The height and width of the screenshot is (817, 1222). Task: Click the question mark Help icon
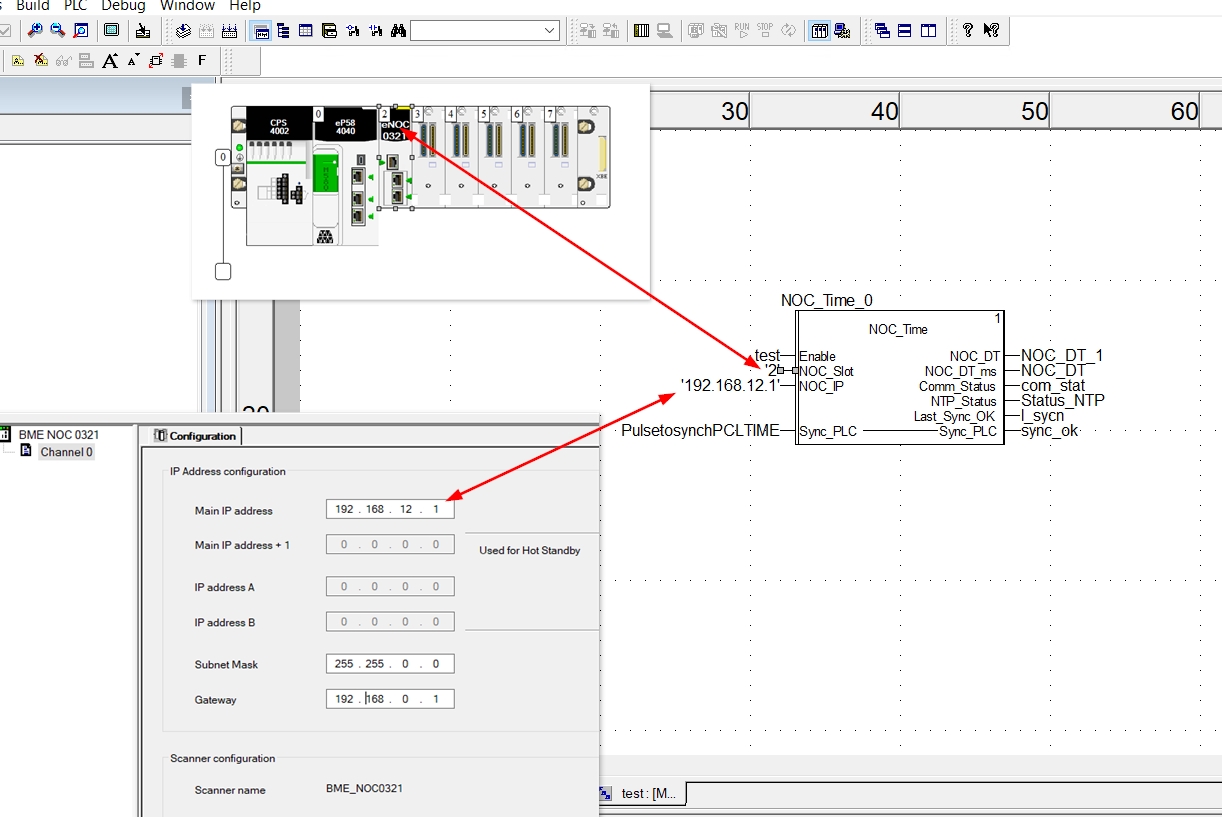(x=967, y=30)
